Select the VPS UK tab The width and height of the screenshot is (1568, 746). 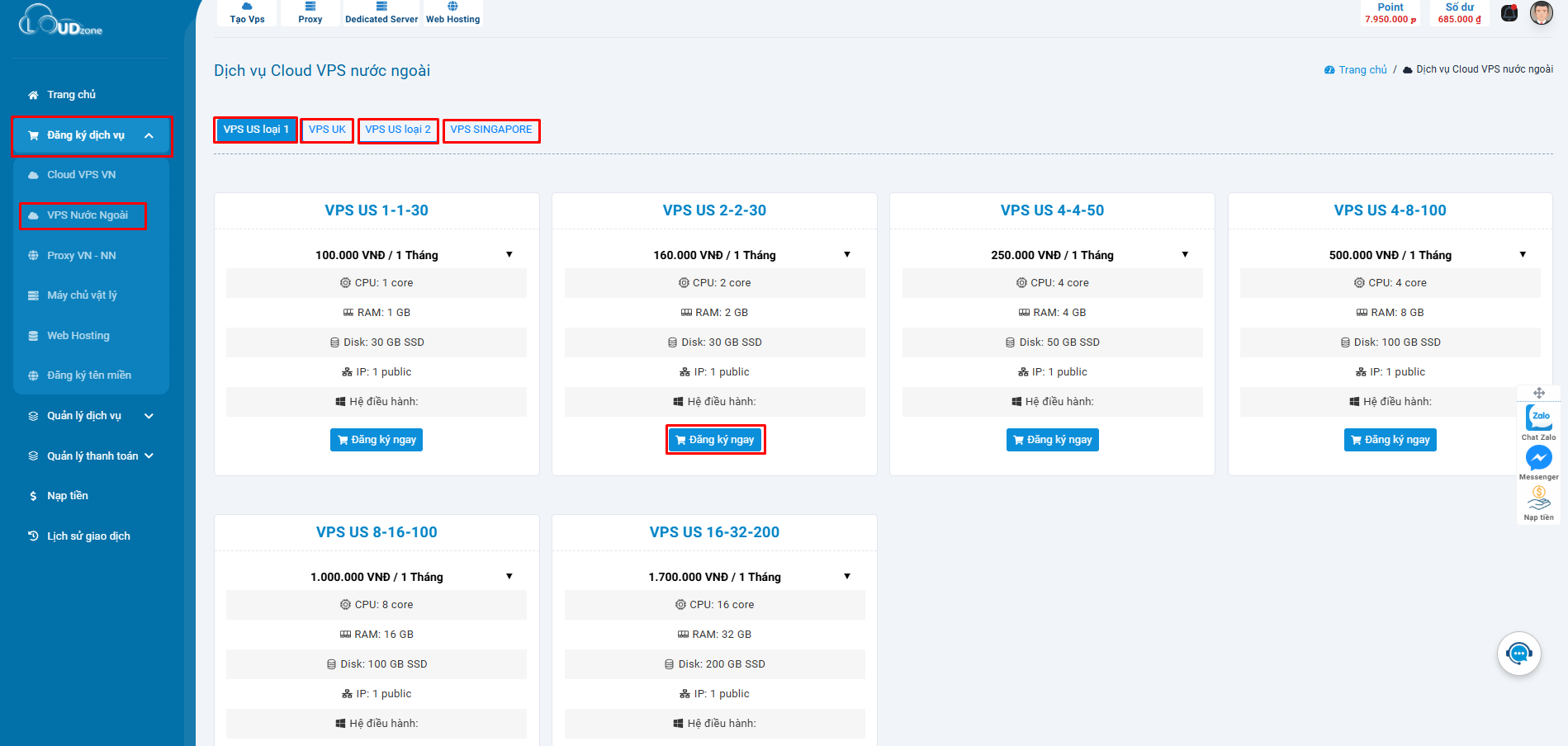(327, 130)
